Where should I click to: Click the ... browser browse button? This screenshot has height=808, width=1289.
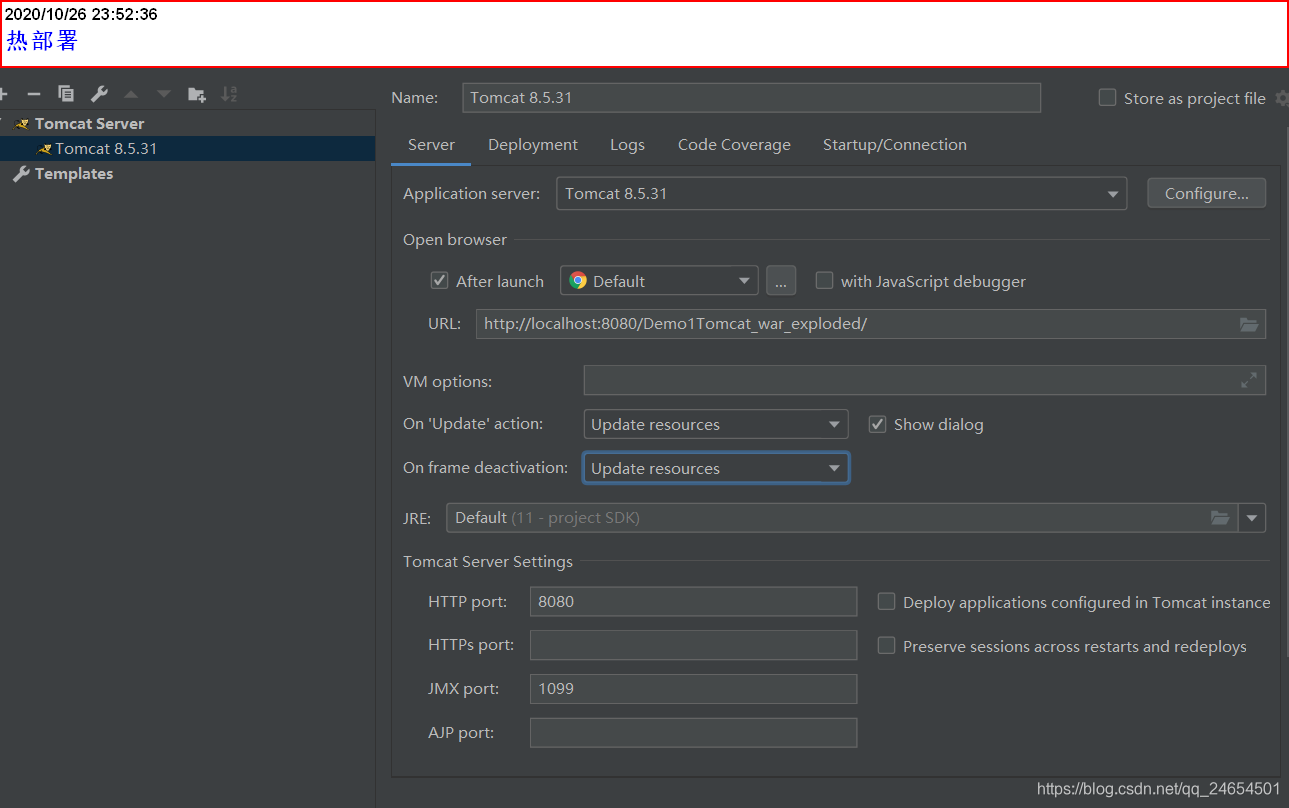[781, 281]
